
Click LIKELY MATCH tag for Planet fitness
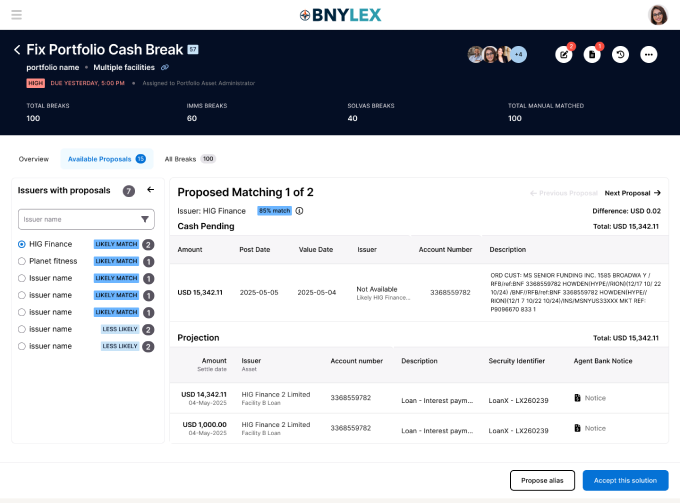(116, 261)
